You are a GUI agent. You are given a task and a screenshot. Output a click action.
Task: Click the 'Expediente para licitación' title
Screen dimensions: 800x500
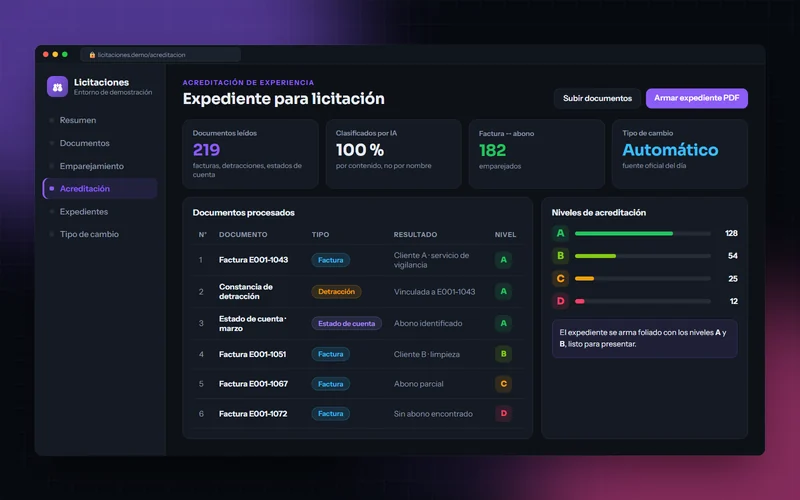pos(284,98)
